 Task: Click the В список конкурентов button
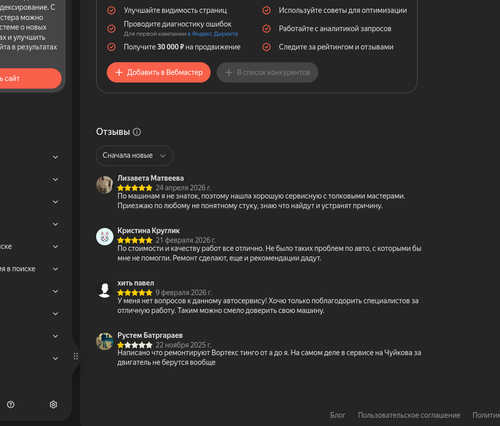point(267,72)
